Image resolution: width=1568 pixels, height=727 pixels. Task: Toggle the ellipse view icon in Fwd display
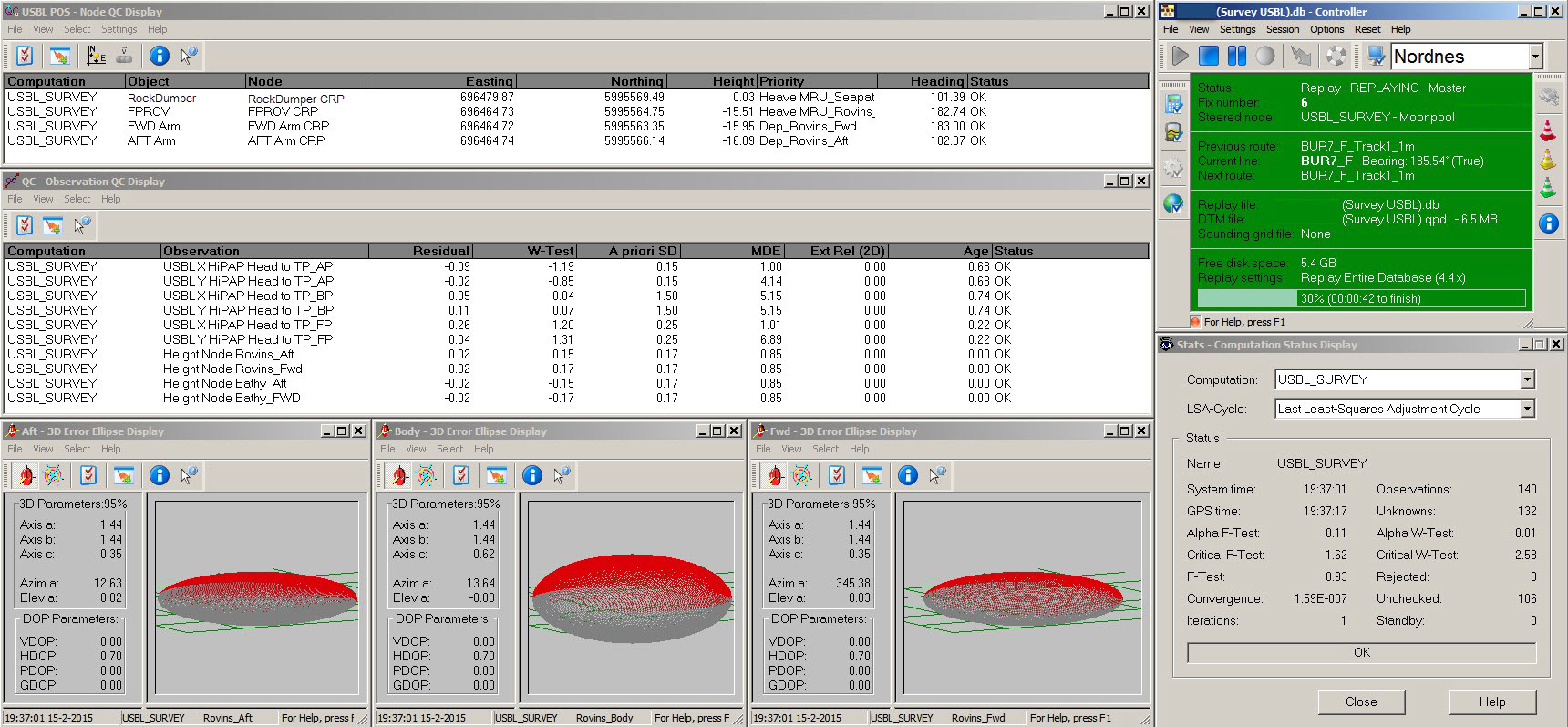coord(774,475)
